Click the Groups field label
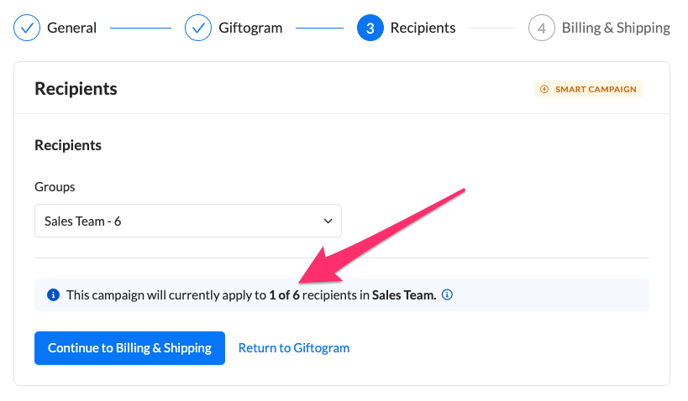The width and height of the screenshot is (688, 401). click(55, 187)
